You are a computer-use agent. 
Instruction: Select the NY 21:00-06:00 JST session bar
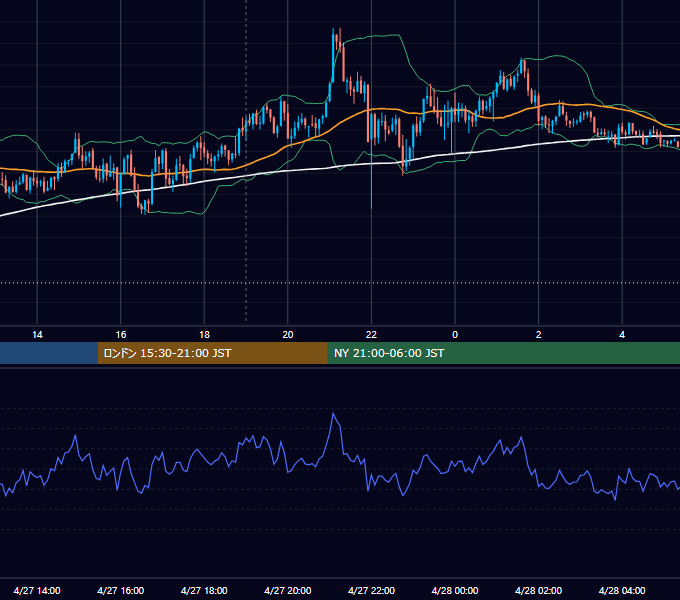coord(503,353)
